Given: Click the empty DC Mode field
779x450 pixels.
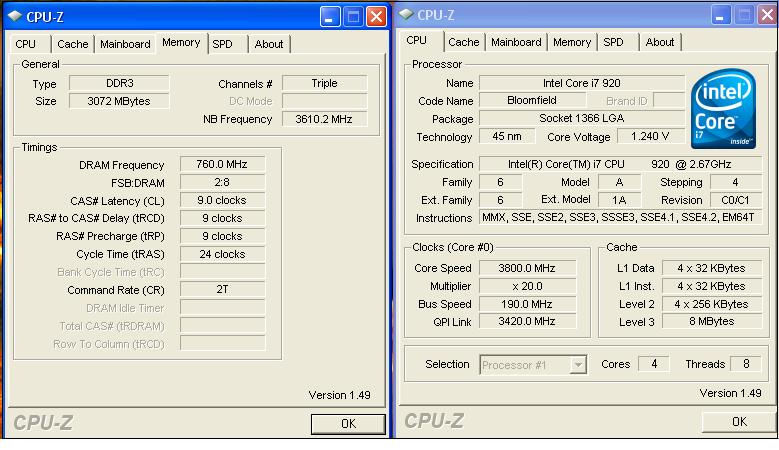Looking at the screenshot, I should 324,101.
